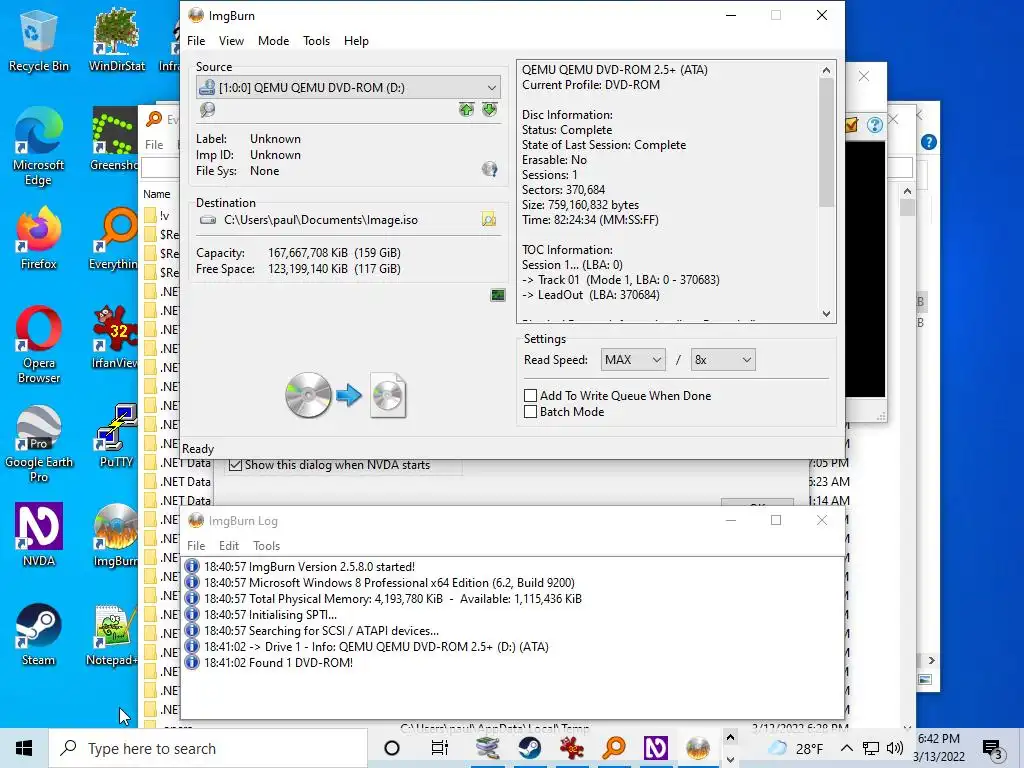Open the MAX read speed dropdown
The image size is (1024, 768).
(633, 360)
